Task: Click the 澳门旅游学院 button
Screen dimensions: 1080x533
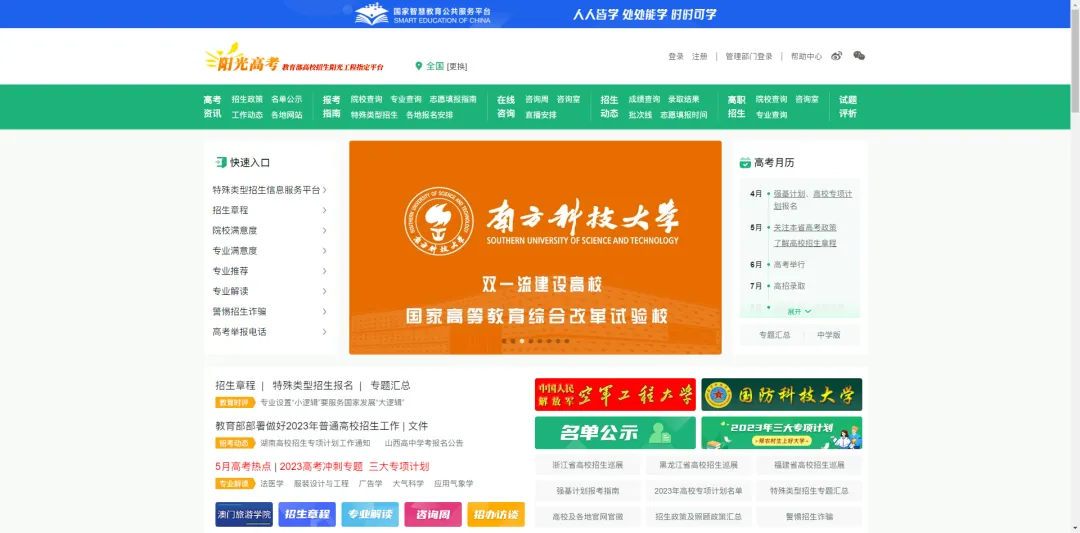Action: tap(244, 514)
